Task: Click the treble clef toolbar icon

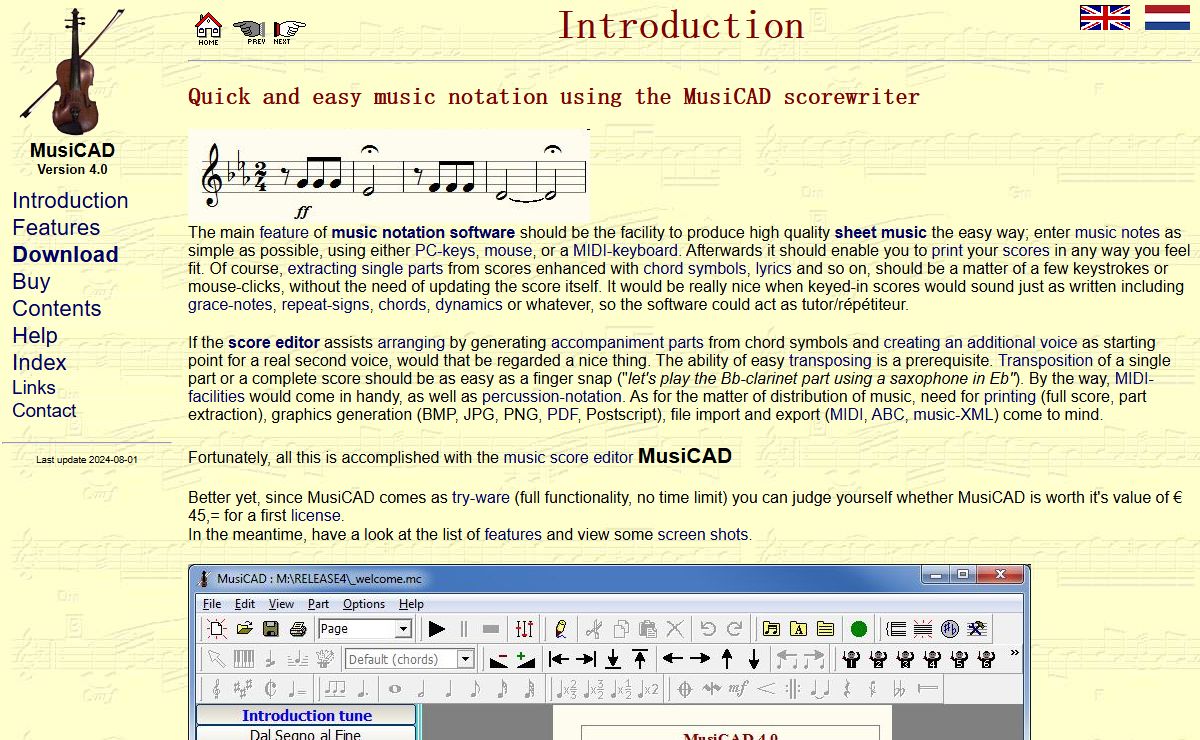Action: [216, 689]
